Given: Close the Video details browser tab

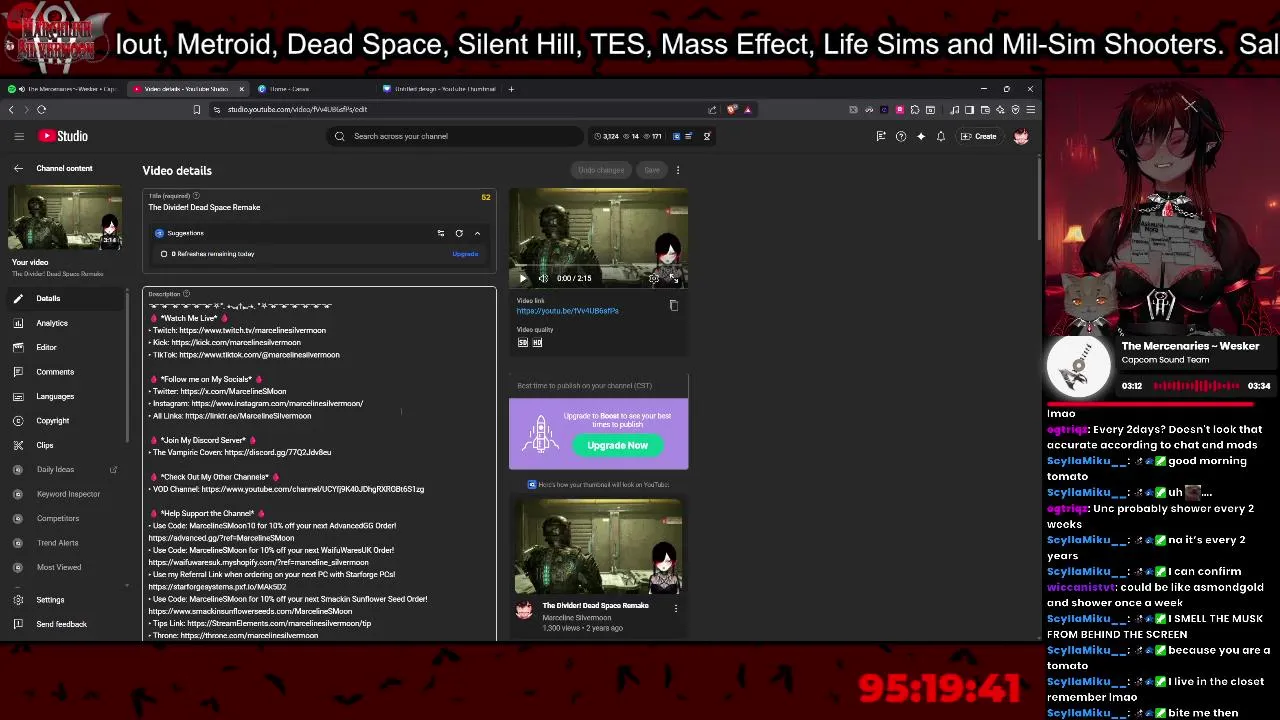Looking at the screenshot, I should tap(241, 89).
